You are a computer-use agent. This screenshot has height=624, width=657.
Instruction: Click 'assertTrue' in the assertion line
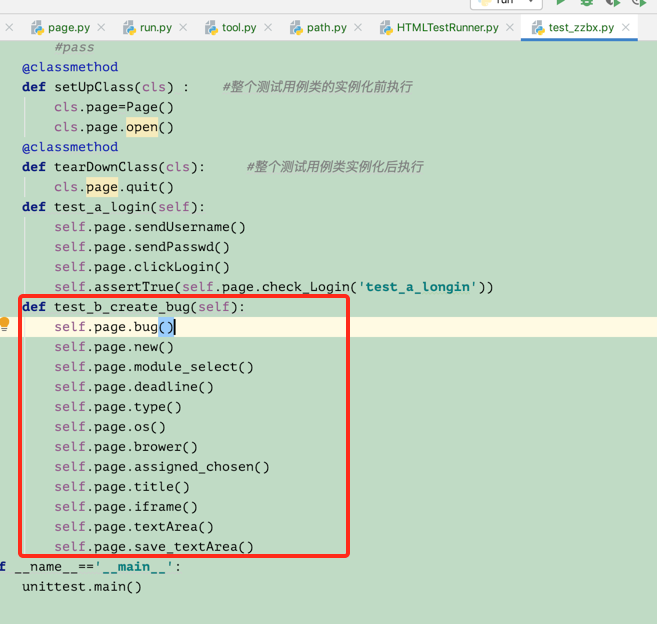pos(134,287)
